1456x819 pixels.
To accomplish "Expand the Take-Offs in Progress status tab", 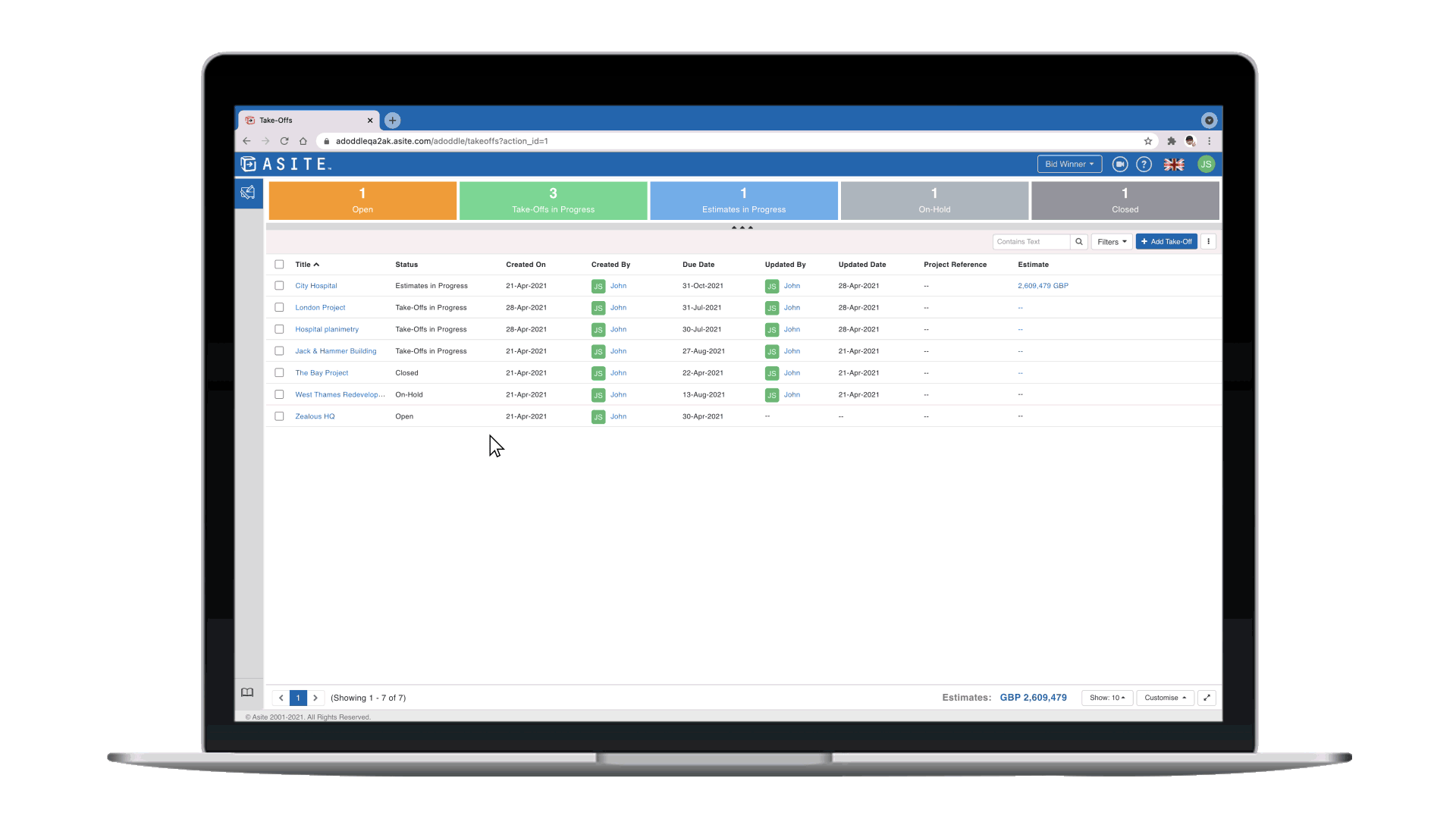I will 554,199.
